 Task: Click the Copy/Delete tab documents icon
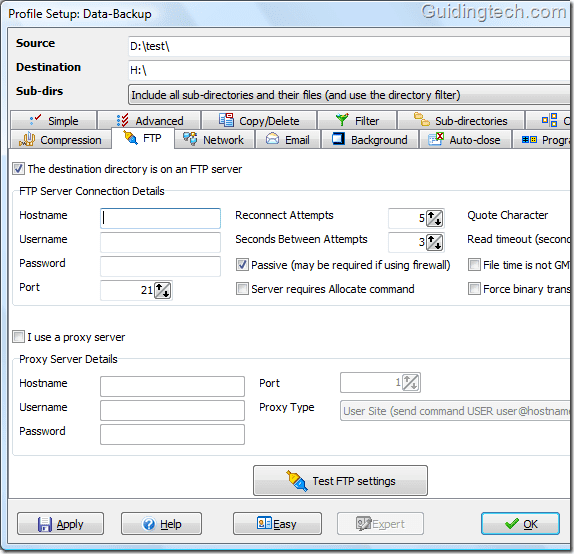[226, 120]
